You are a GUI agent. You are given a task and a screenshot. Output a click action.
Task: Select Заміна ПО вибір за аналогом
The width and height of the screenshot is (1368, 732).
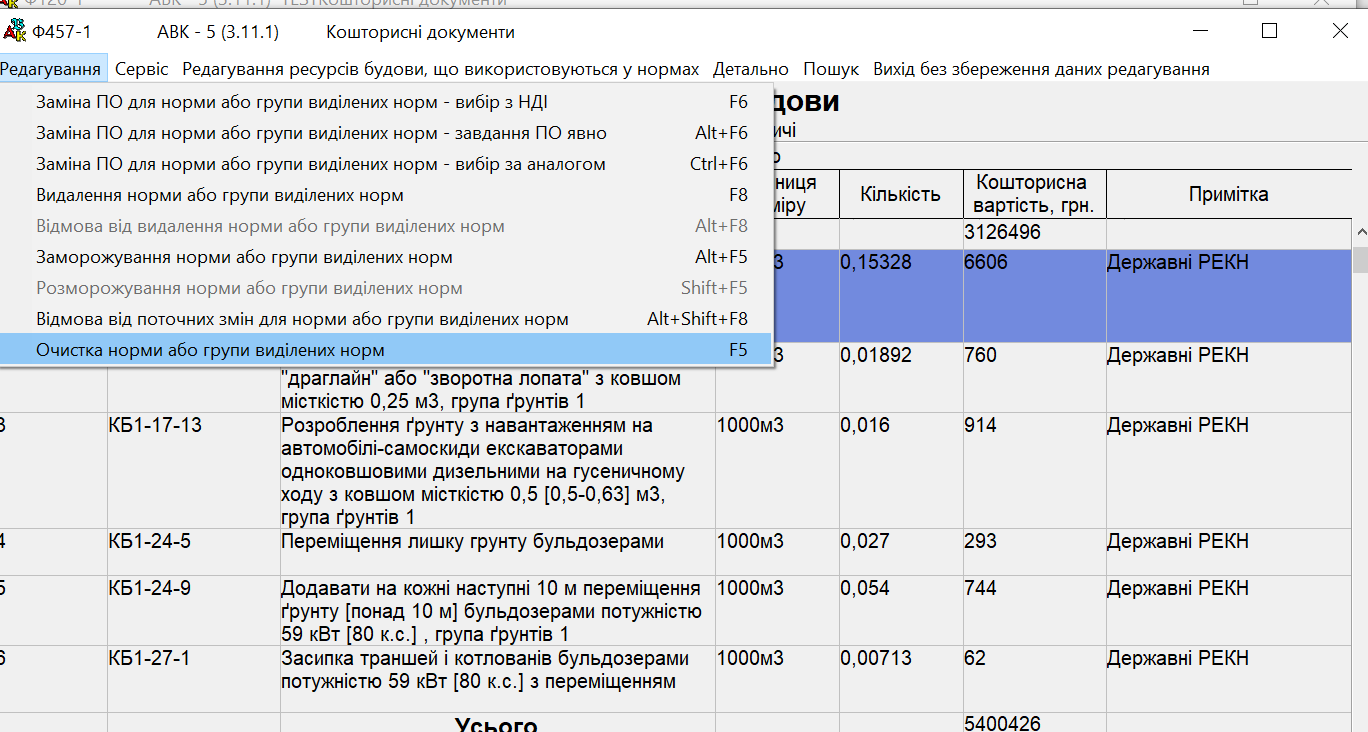click(x=320, y=164)
